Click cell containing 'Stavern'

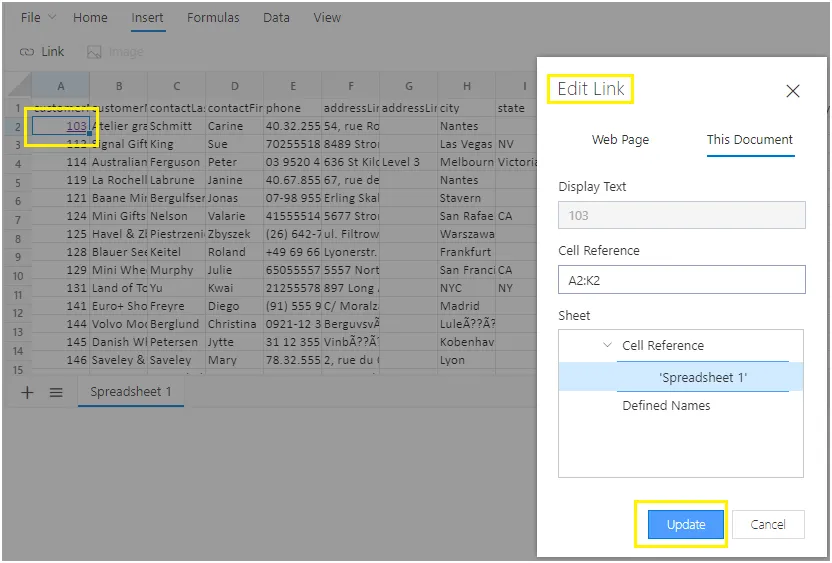[466, 198]
